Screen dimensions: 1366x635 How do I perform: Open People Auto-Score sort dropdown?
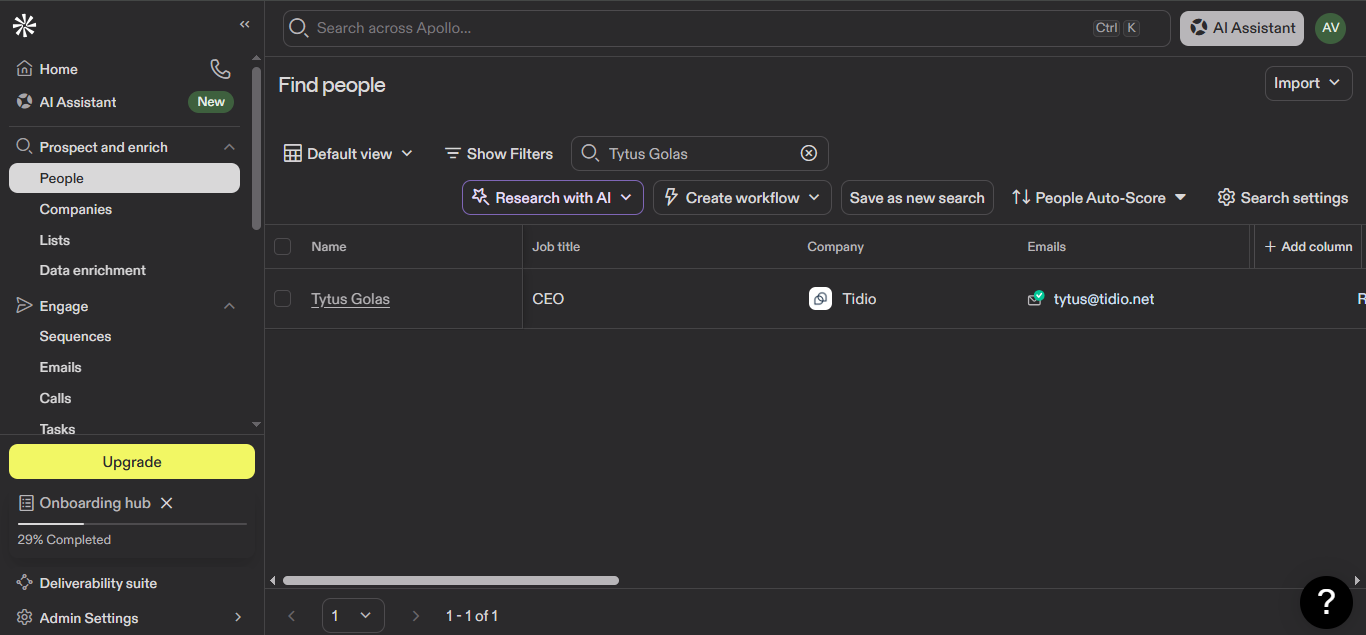1098,197
